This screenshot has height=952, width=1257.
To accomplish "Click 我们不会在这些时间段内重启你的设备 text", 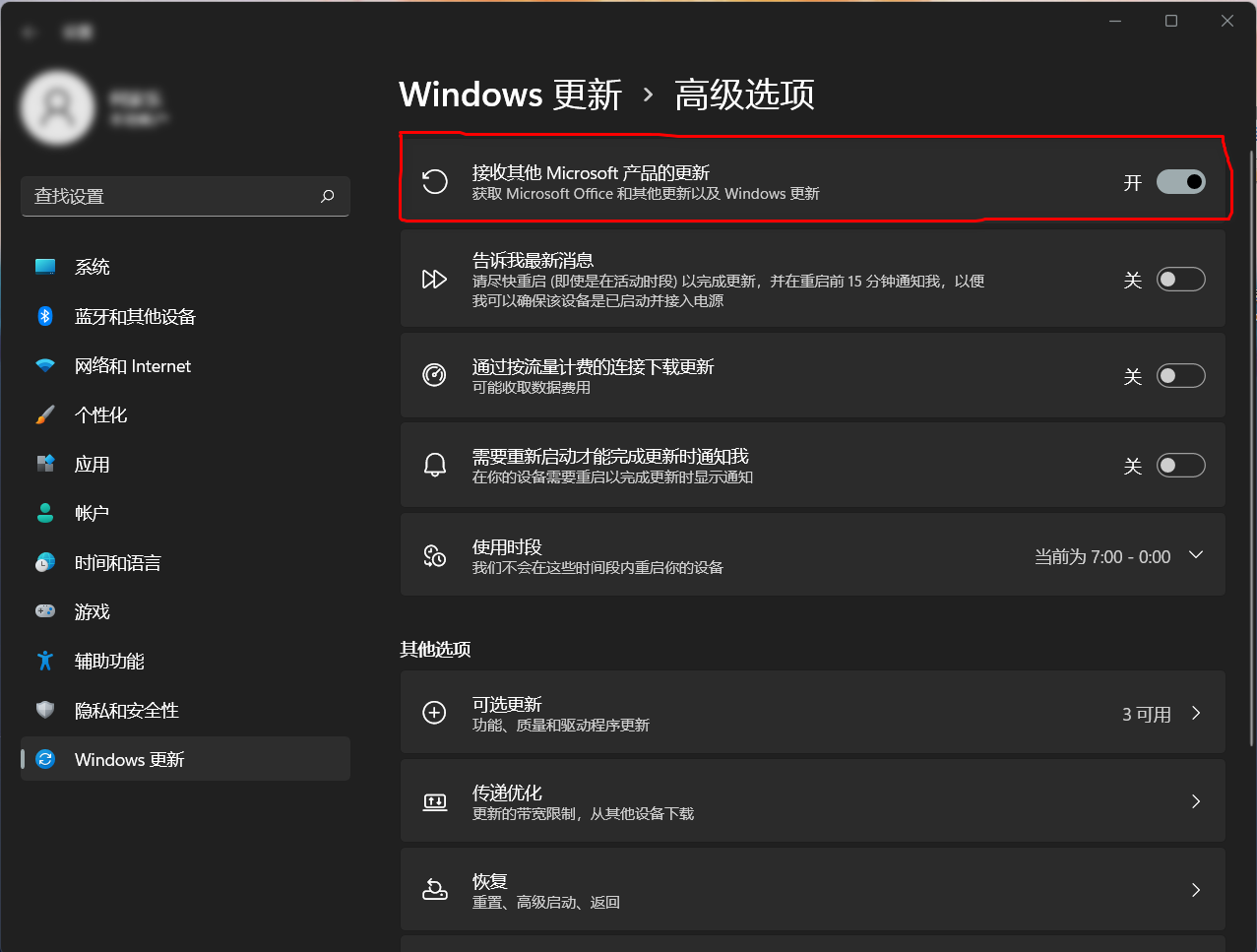I will [x=598, y=568].
